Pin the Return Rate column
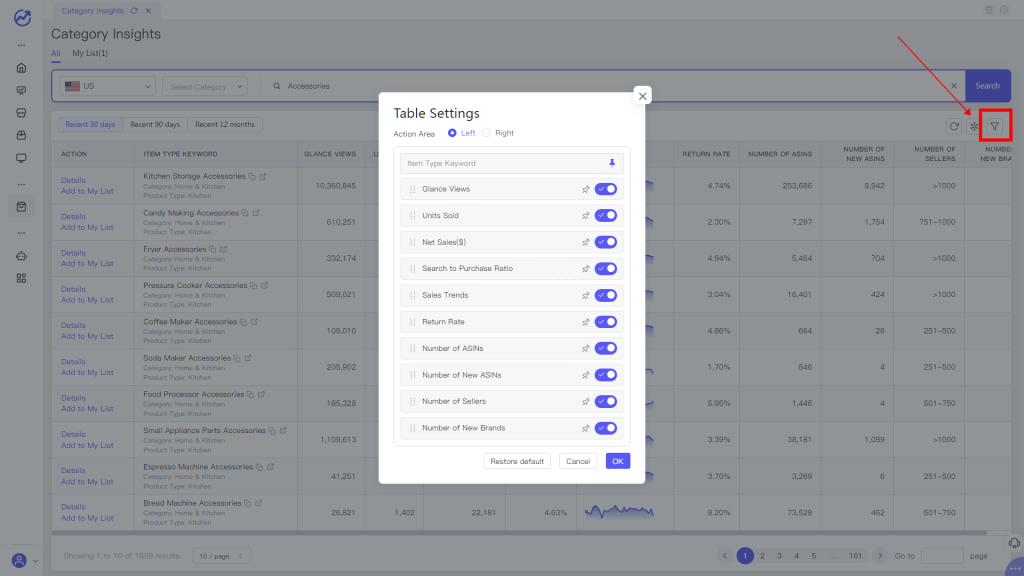Screen dimensions: 1024x576 [x=585, y=322]
